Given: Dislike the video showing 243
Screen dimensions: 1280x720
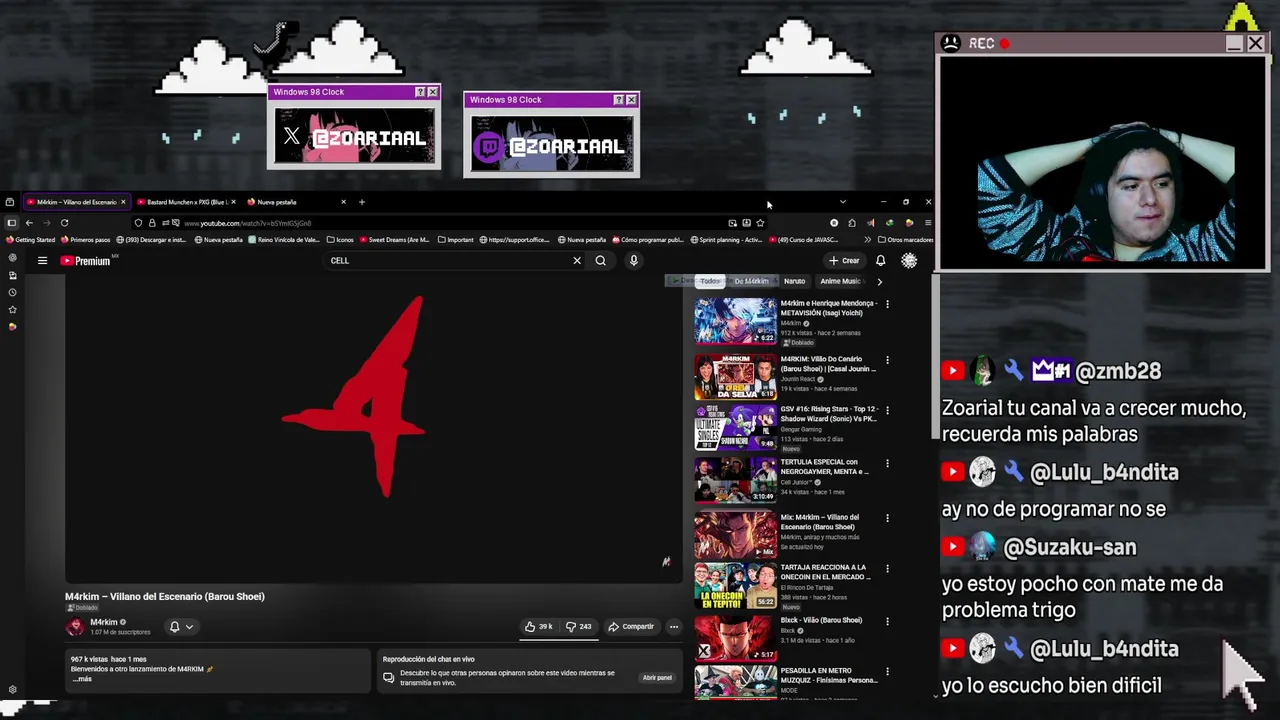Looking at the screenshot, I should [578, 627].
